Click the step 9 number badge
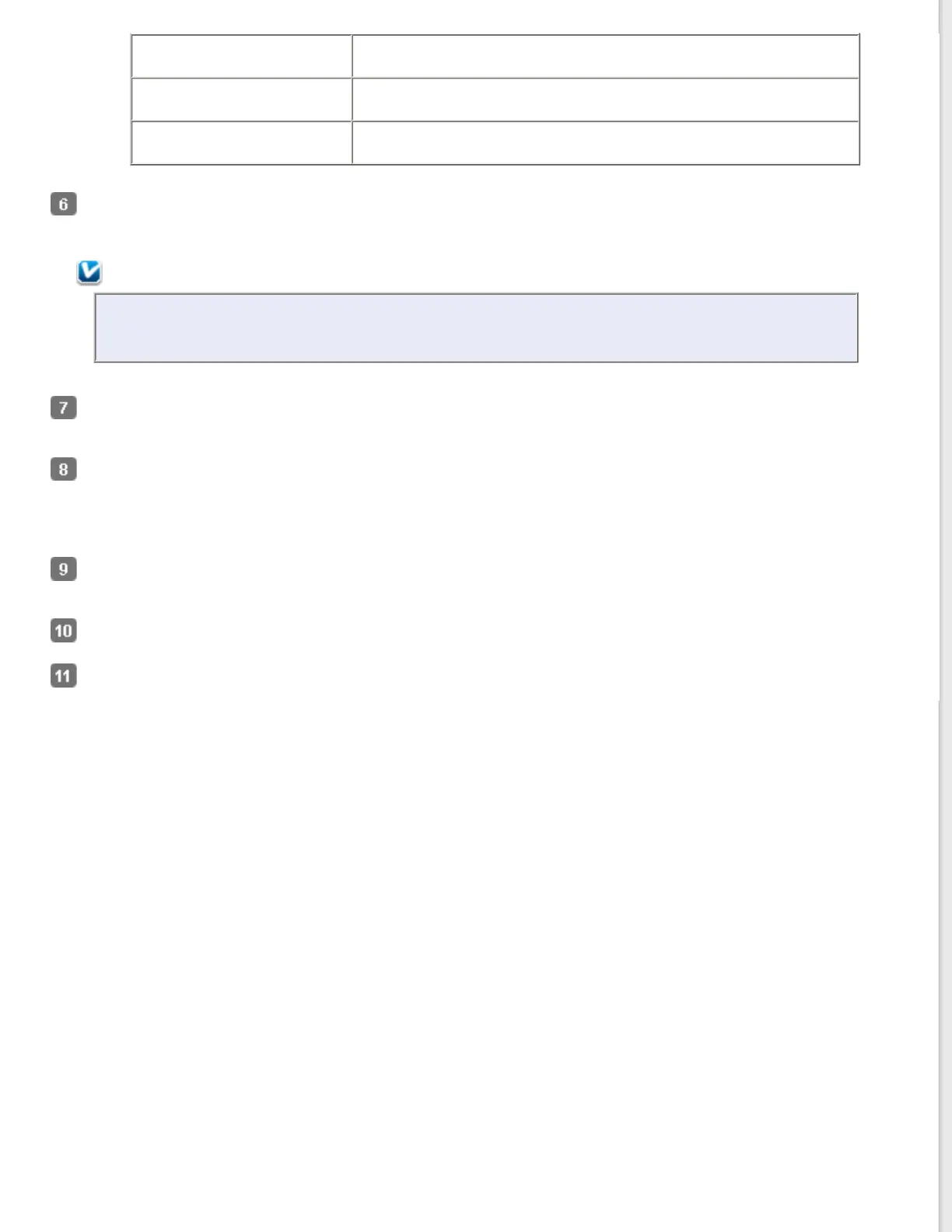Viewport: 952px width, 1232px height. point(64,569)
